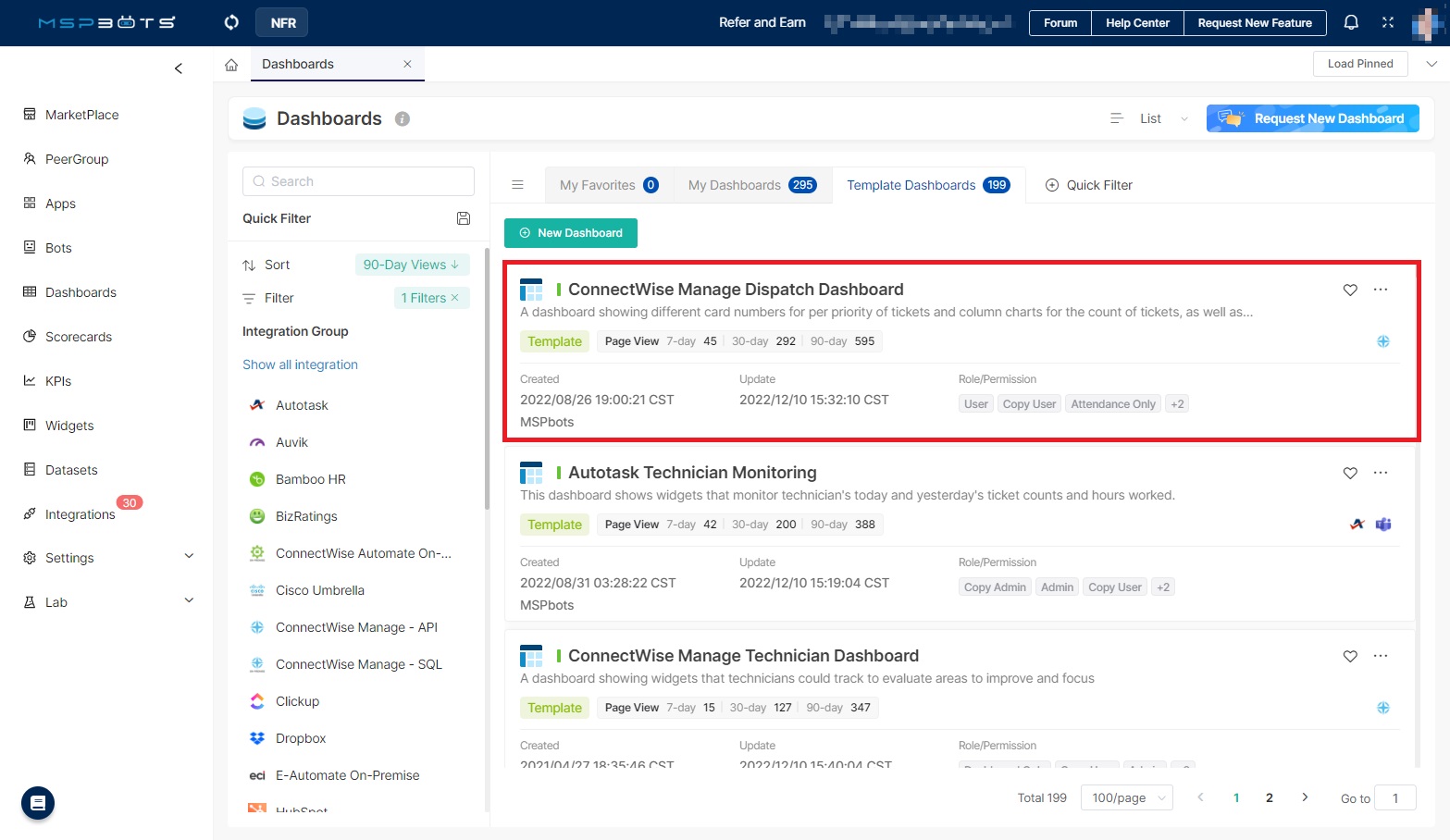This screenshot has width=1450, height=840.
Task: Open the 100/page size dropdown
Action: point(1126,797)
